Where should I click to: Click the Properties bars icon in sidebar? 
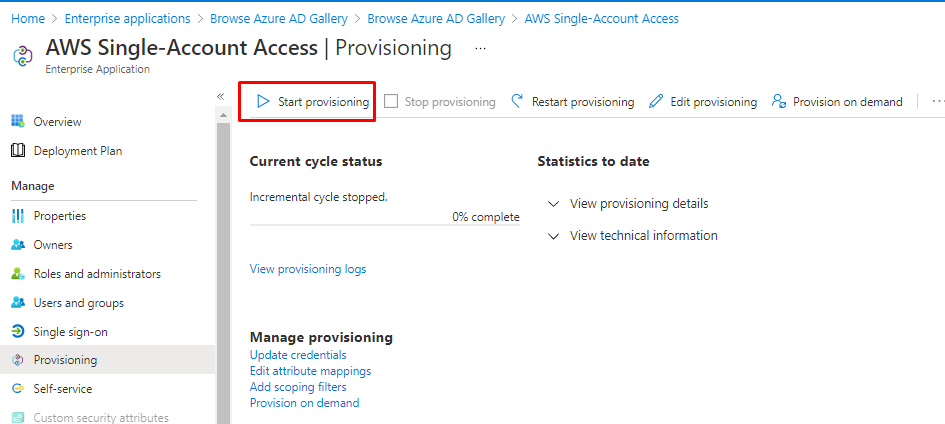[18, 216]
